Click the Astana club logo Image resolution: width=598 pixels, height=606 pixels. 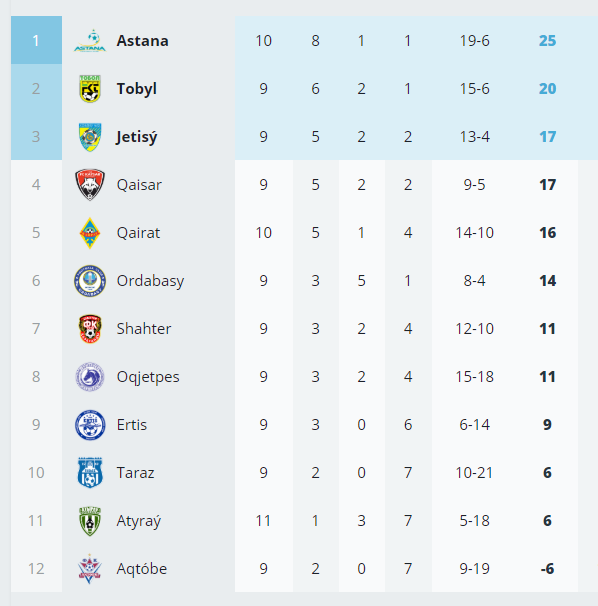90,41
